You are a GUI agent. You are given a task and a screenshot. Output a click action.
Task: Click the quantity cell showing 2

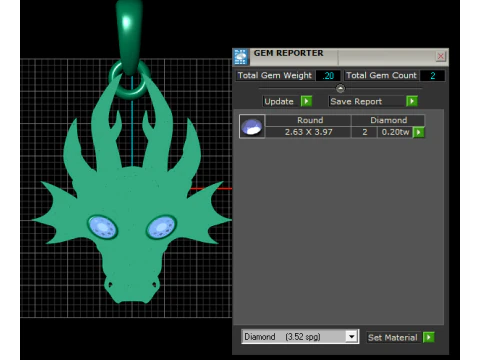click(365, 132)
